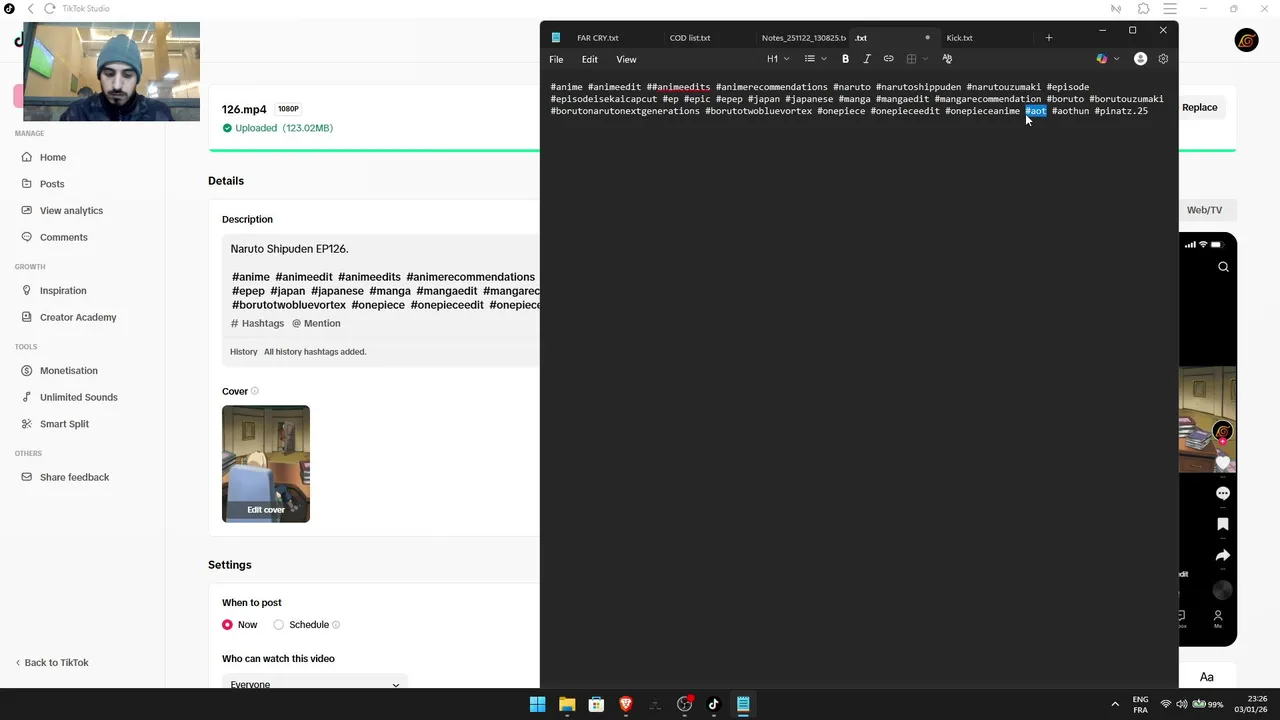Open Copilot dropdown in Notepad

point(1107,59)
